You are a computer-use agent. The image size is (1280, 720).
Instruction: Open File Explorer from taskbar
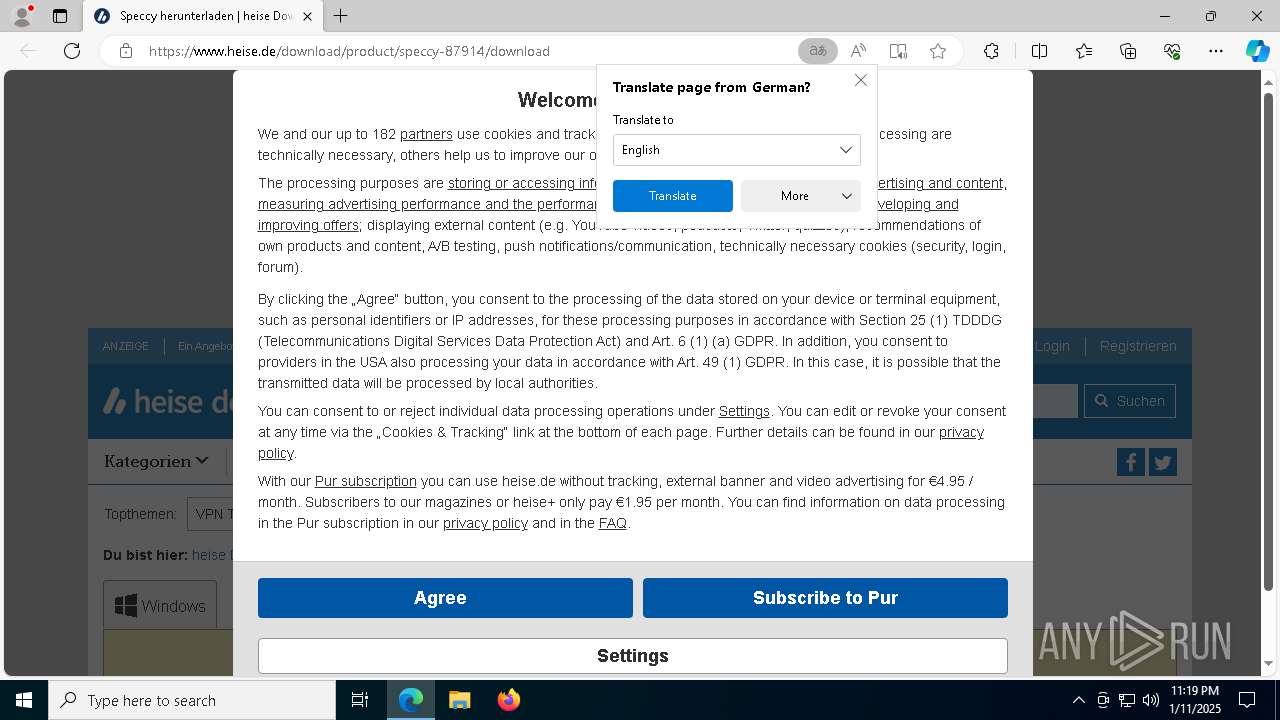pyautogui.click(x=459, y=700)
